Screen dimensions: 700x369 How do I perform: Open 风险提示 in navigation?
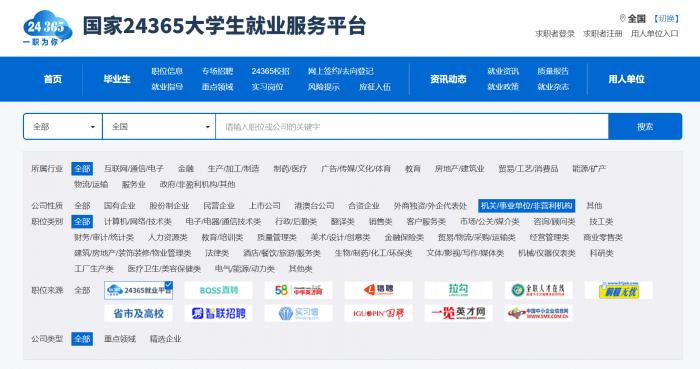click(323, 87)
